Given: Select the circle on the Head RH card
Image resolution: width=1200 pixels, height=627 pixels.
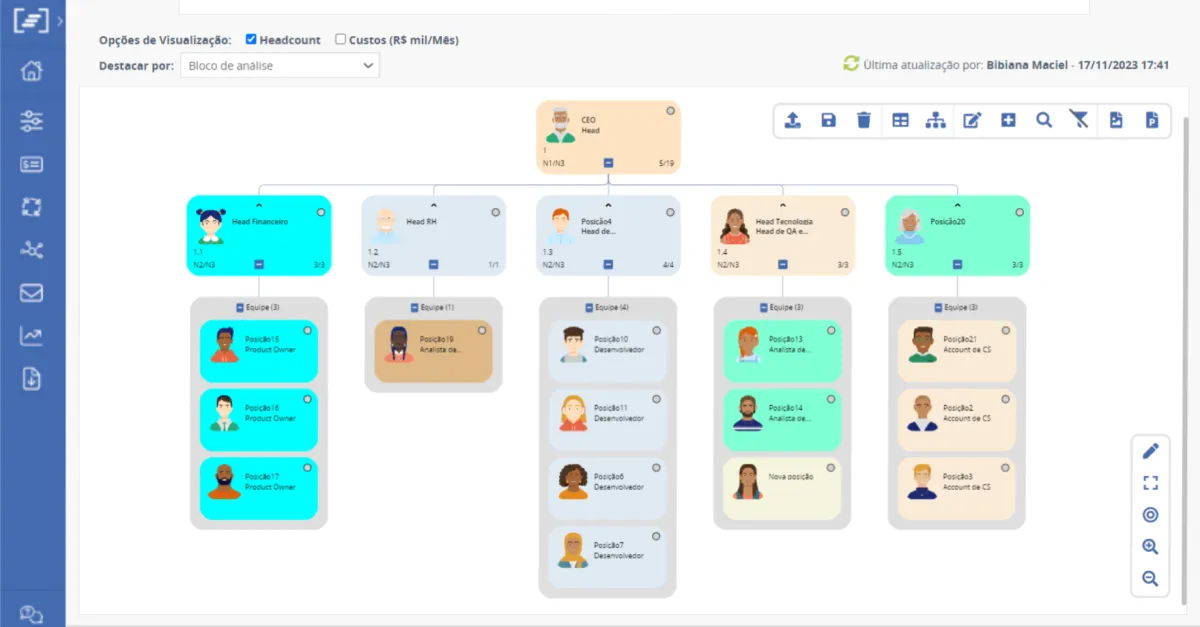Looking at the screenshot, I should point(495,212).
